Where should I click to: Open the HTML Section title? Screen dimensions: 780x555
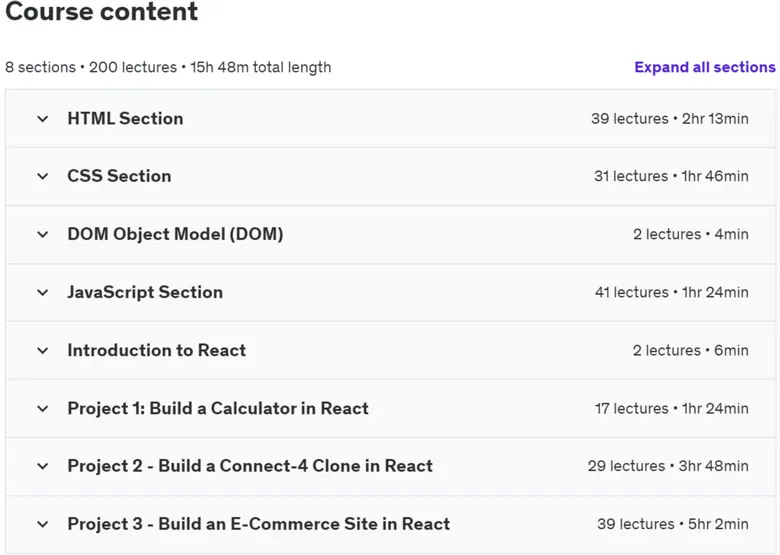pos(125,118)
